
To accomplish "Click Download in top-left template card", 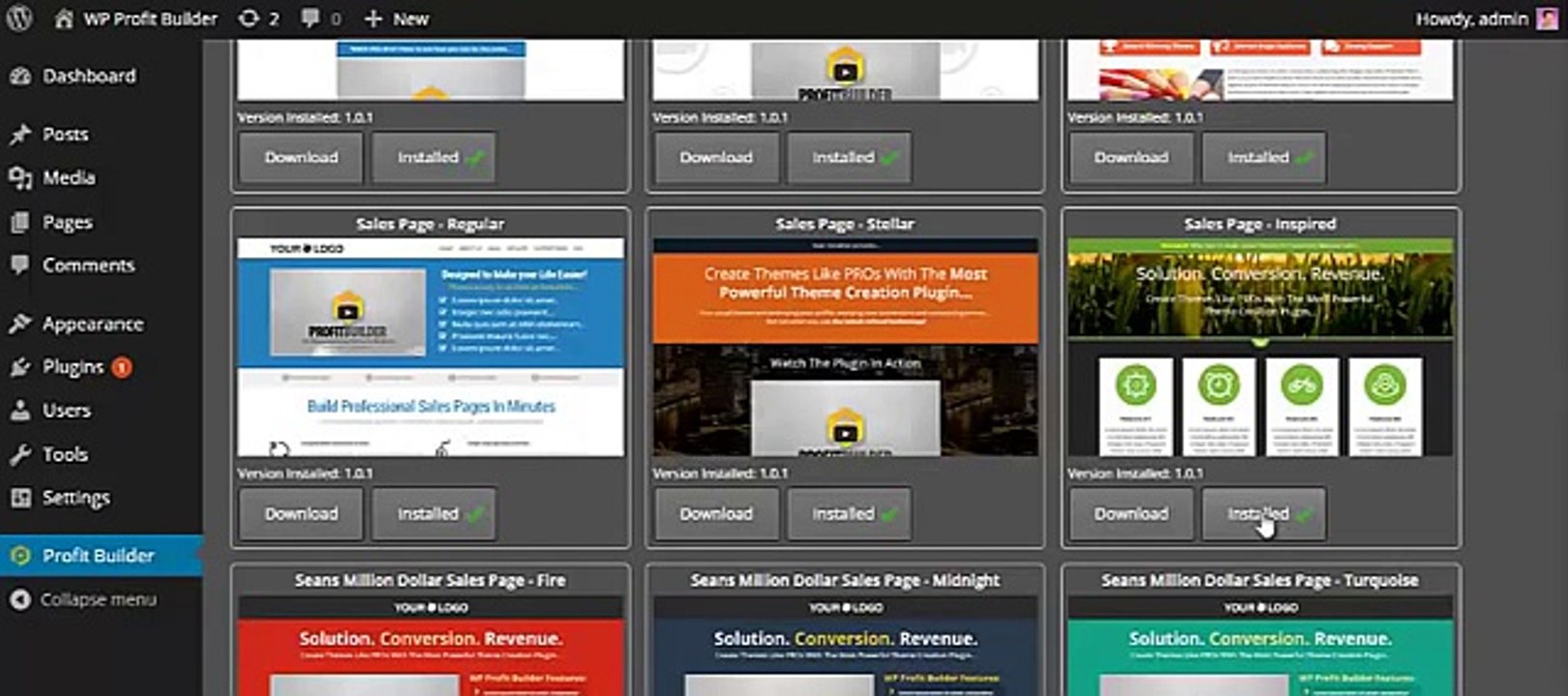I will (302, 158).
